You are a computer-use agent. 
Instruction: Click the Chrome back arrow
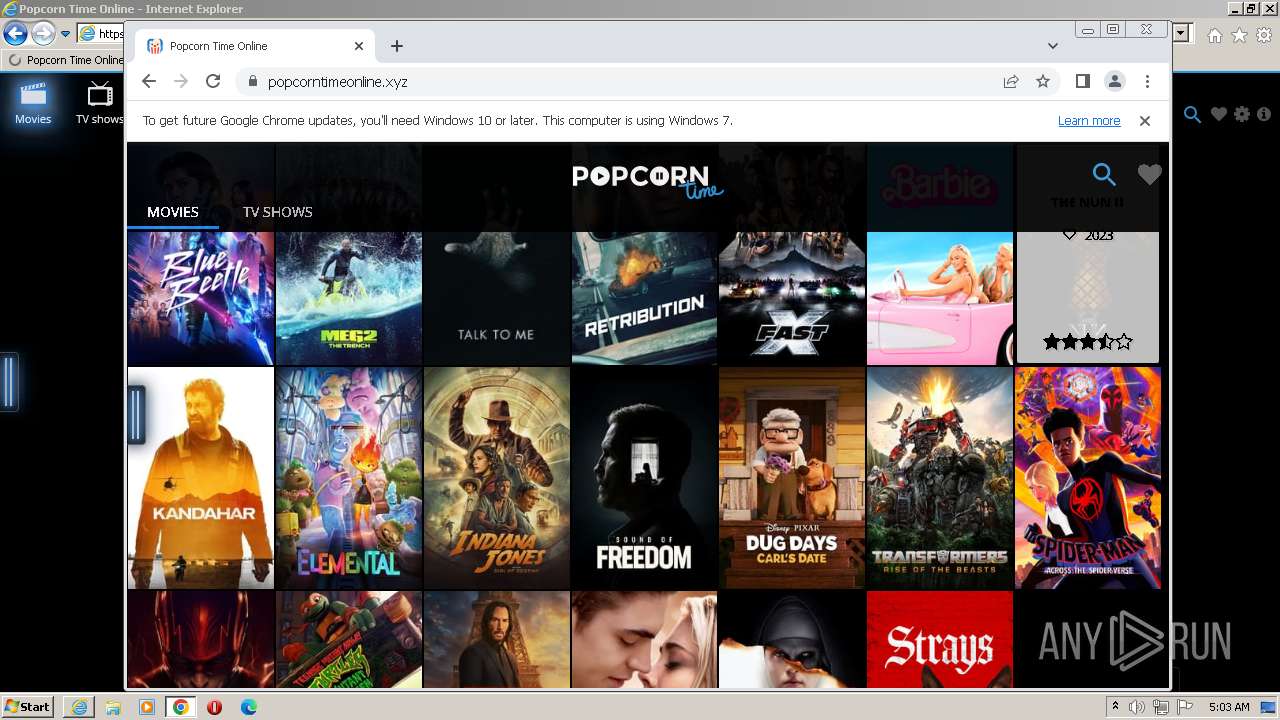pyautogui.click(x=149, y=82)
